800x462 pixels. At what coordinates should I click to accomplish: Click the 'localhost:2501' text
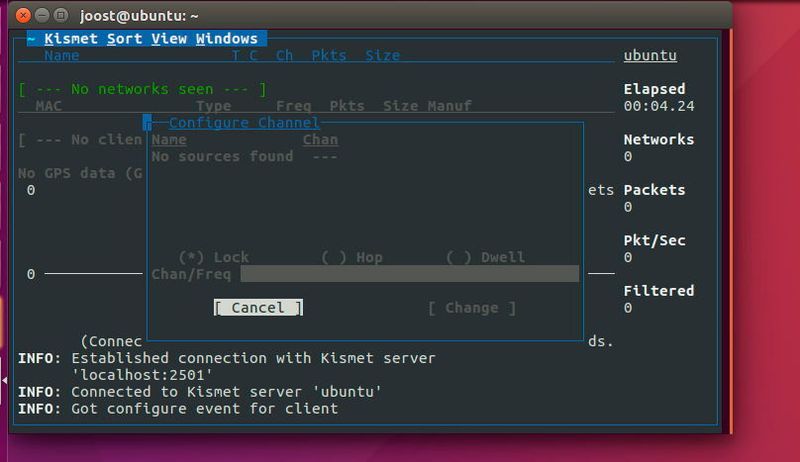pos(142,375)
